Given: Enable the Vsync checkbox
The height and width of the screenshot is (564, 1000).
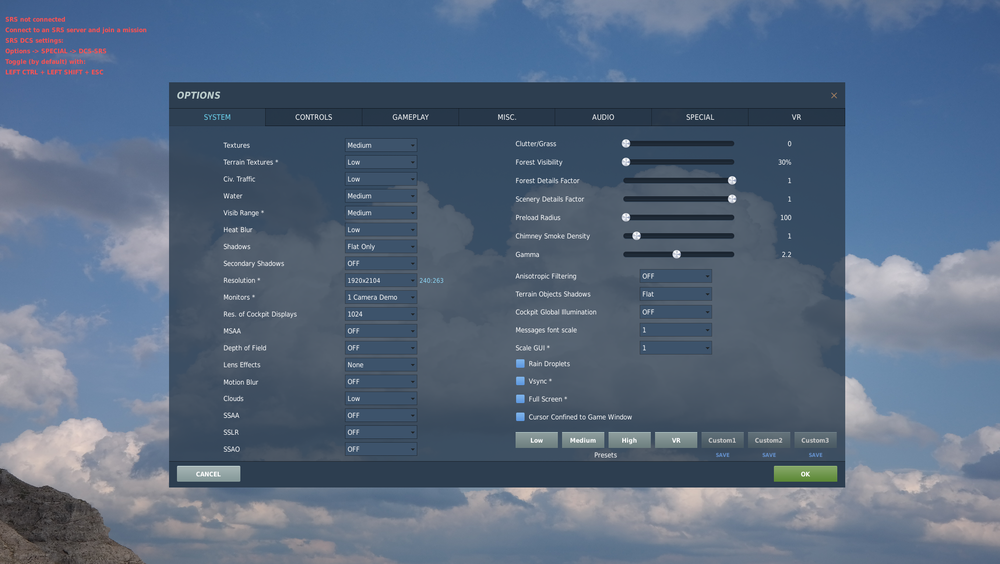Looking at the screenshot, I should (x=520, y=381).
